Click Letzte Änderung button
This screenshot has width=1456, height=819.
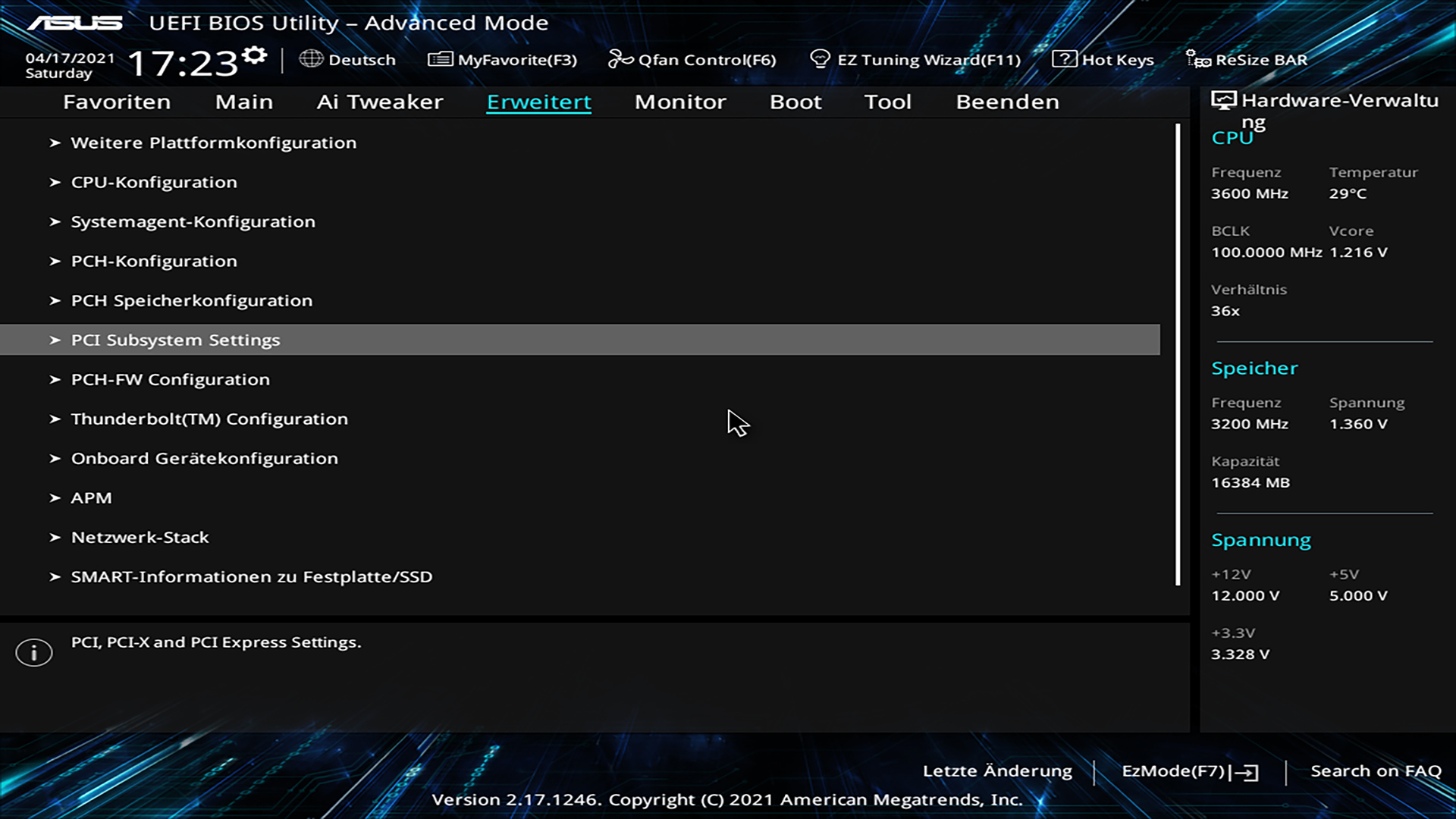click(x=996, y=771)
